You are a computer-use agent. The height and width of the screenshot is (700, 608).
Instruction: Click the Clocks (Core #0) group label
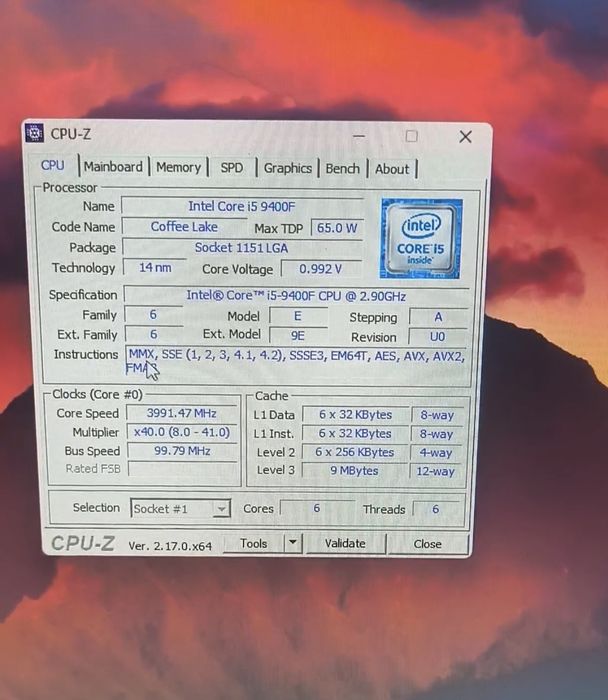(x=97, y=394)
